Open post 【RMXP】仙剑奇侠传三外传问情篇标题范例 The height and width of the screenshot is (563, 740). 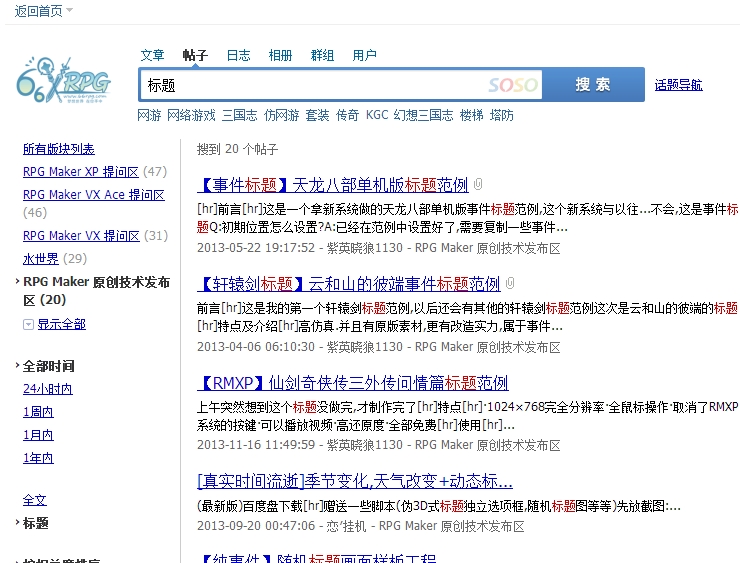coord(353,383)
